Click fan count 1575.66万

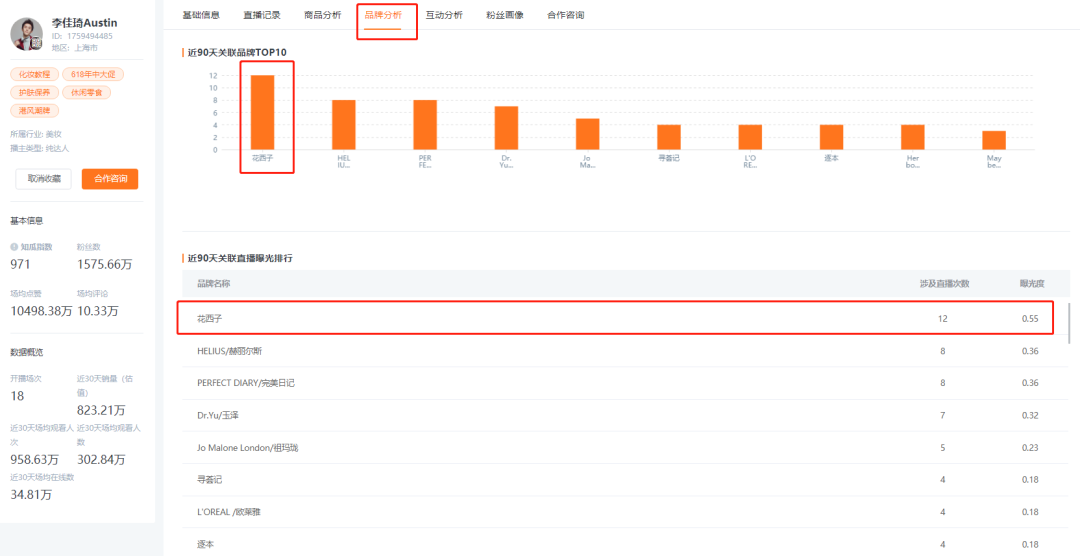tap(105, 264)
